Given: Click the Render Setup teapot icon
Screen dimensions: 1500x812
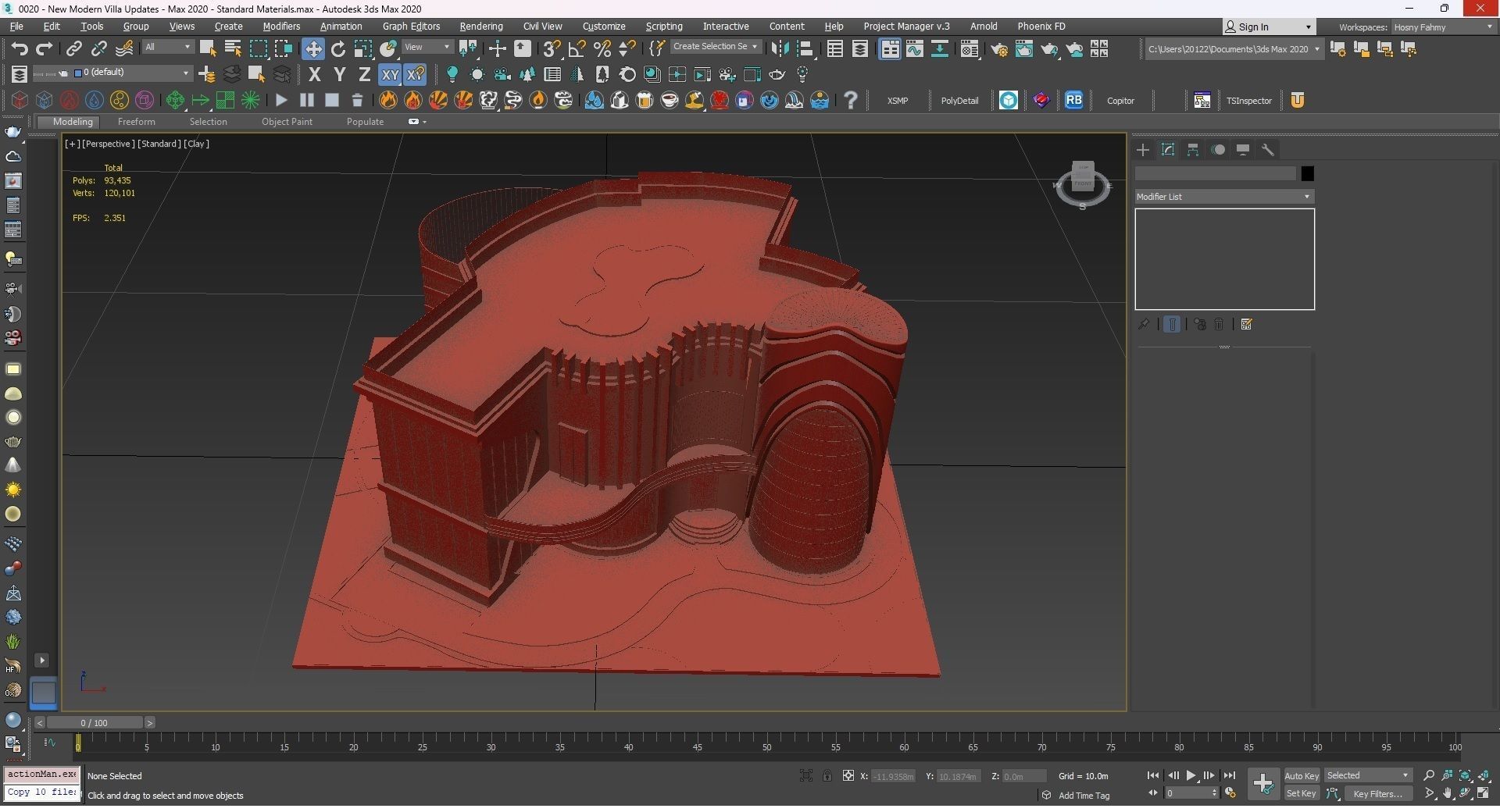Looking at the screenshot, I should point(998,49).
